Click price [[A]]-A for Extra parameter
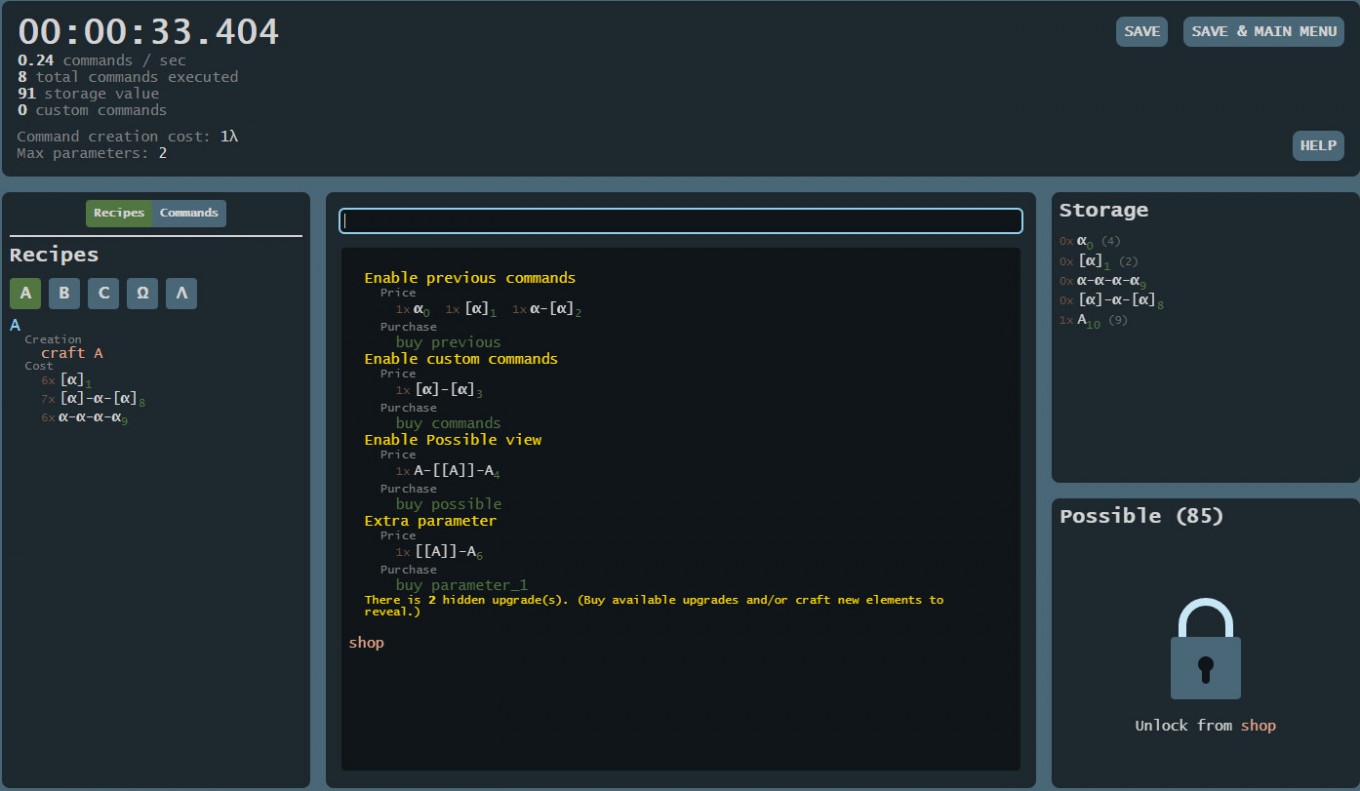1360x791 pixels. (440, 551)
